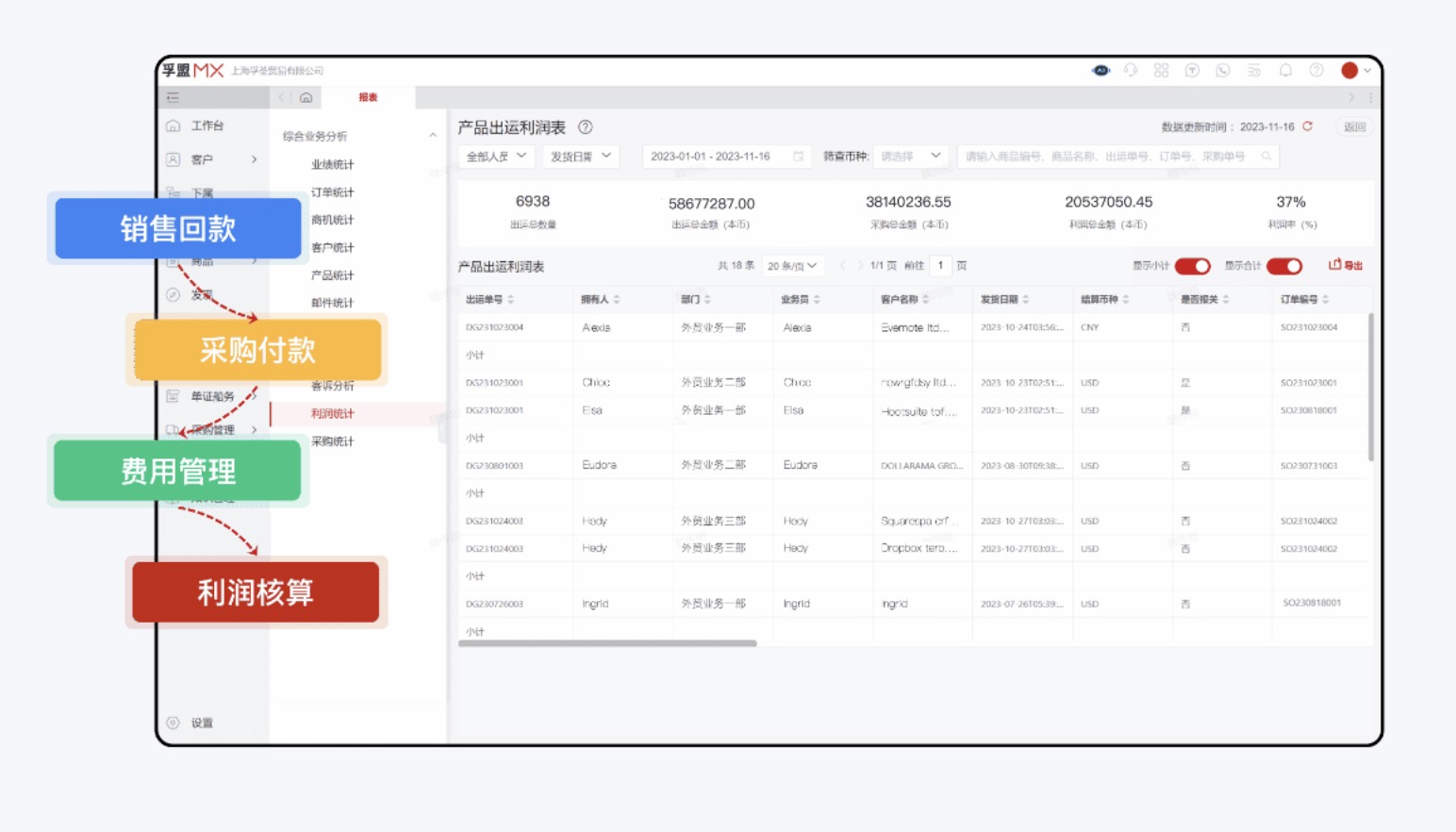Open help with the question mark icon
Screen dimensions: 1456x832
point(1315,70)
